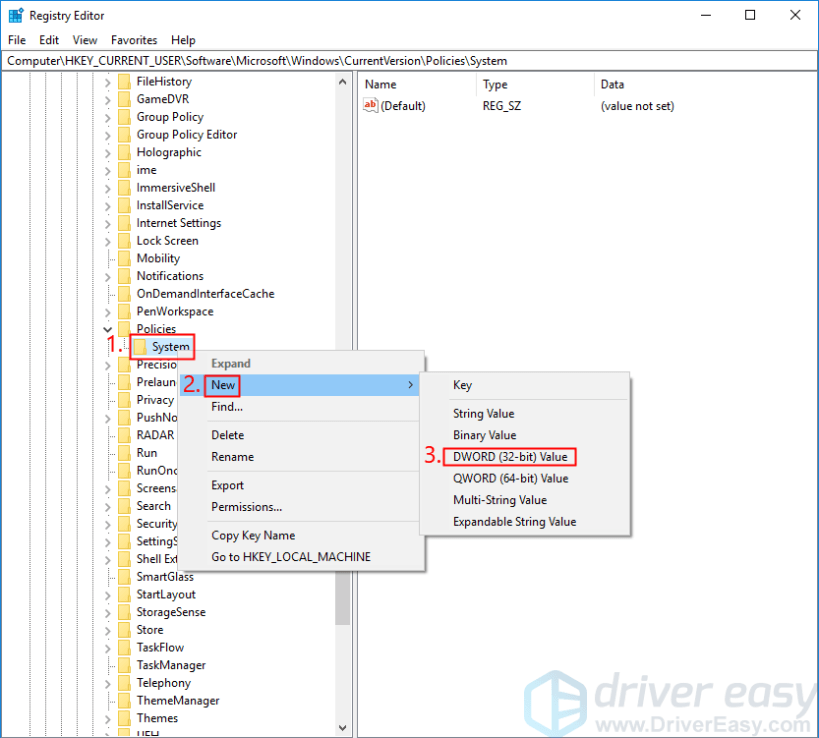Expand the Internet Settings key
The width and height of the screenshot is (819, 738).
click(x=108, y=222)
